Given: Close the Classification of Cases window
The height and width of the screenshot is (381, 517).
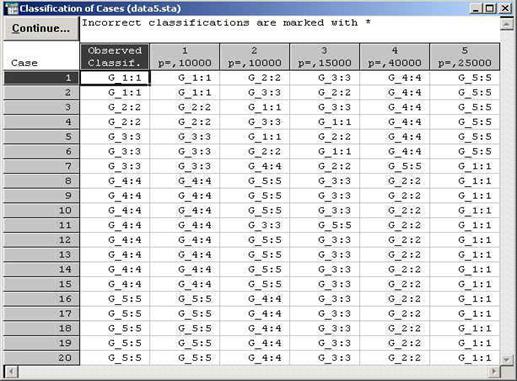Looking at the screenshot, I should coord(505,8).
